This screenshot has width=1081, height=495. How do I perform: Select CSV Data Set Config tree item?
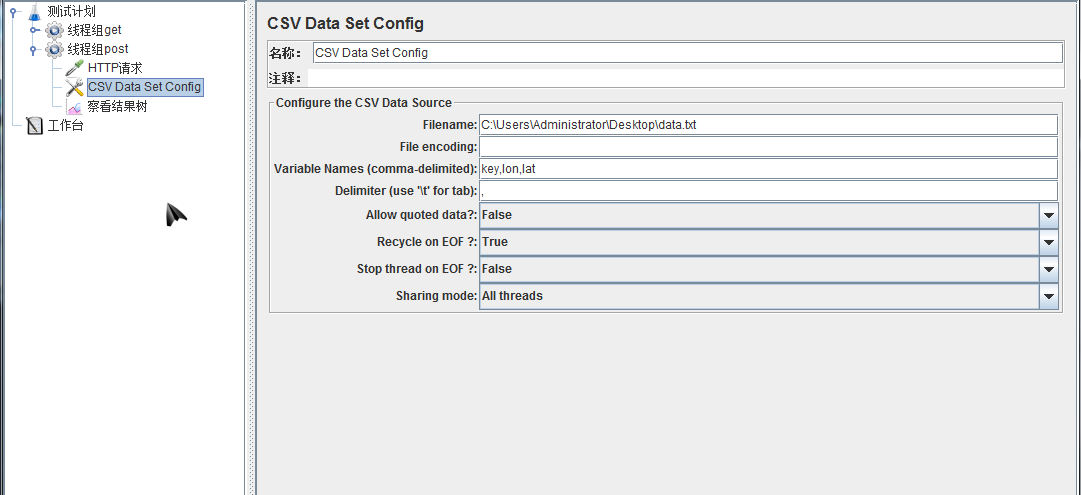coord(145,87)
